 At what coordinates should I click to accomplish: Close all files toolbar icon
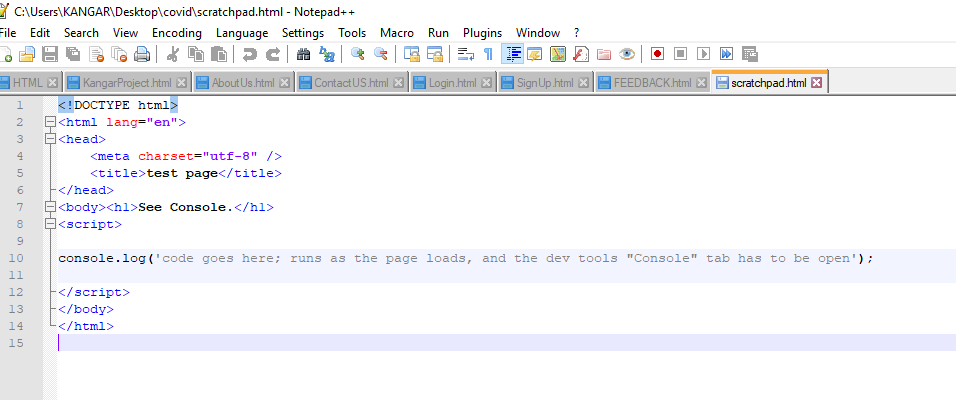[120, 54]
